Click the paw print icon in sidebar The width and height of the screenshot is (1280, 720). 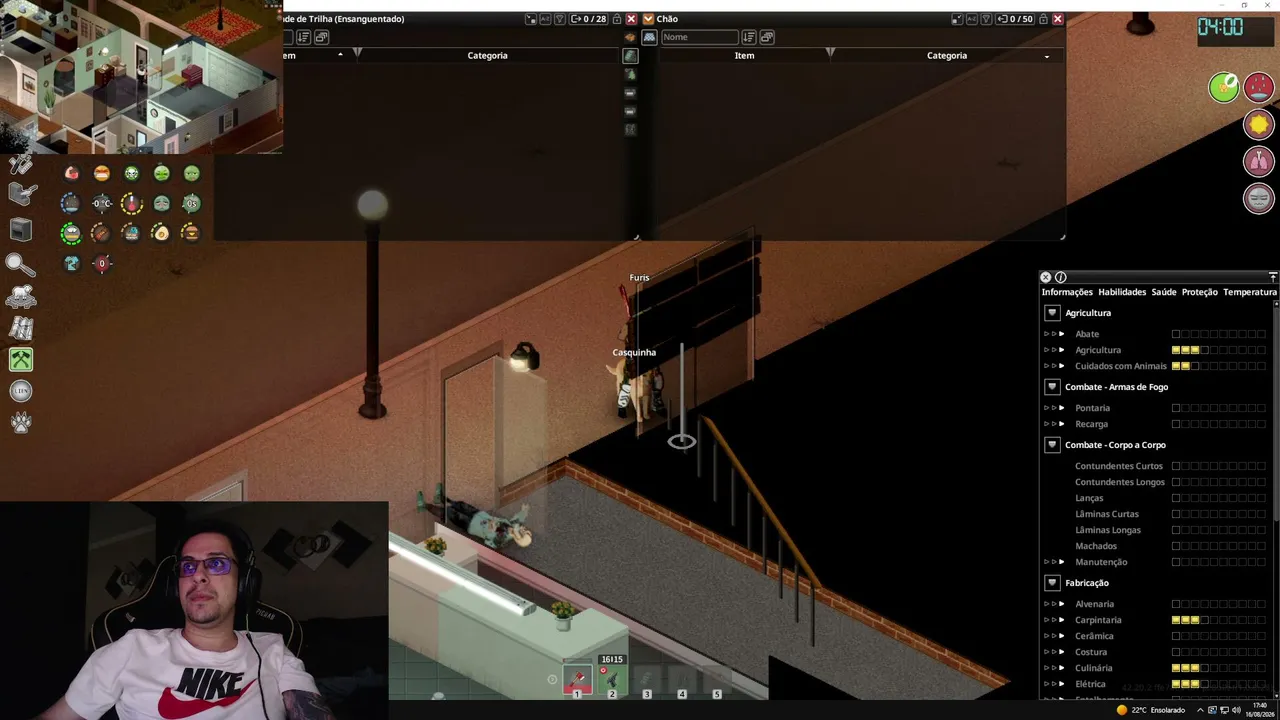coord(21,421)
